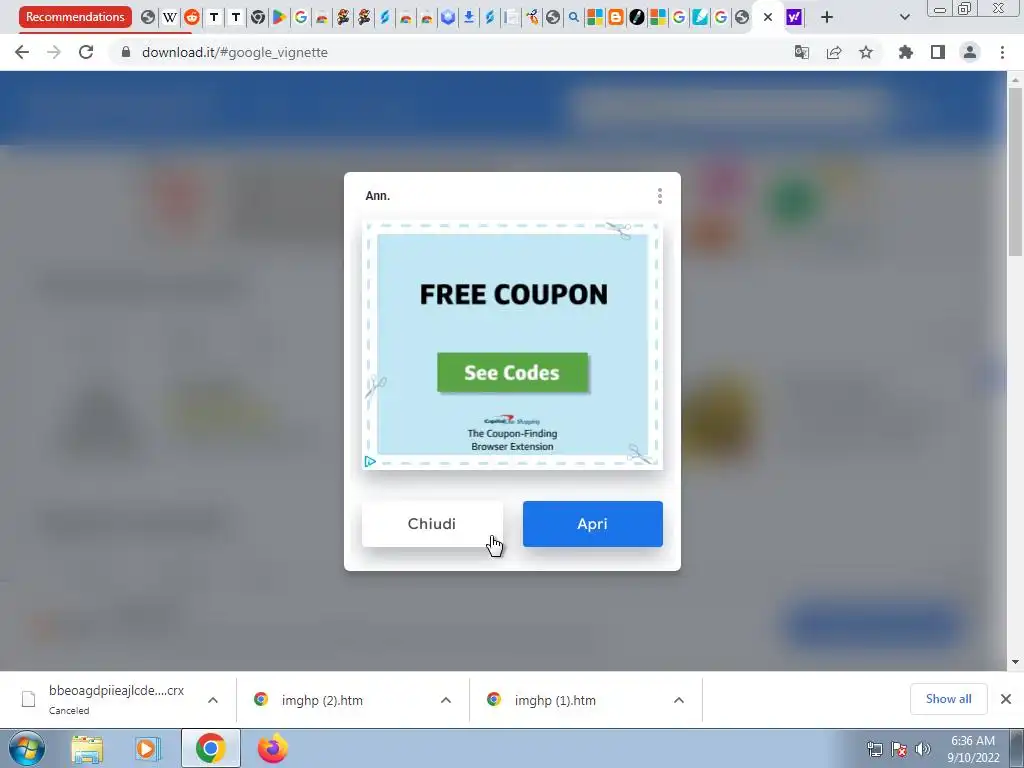Bookmark this page with the star icon
The width and height of the screenshot is (1024, 768).
click(866, 52)
